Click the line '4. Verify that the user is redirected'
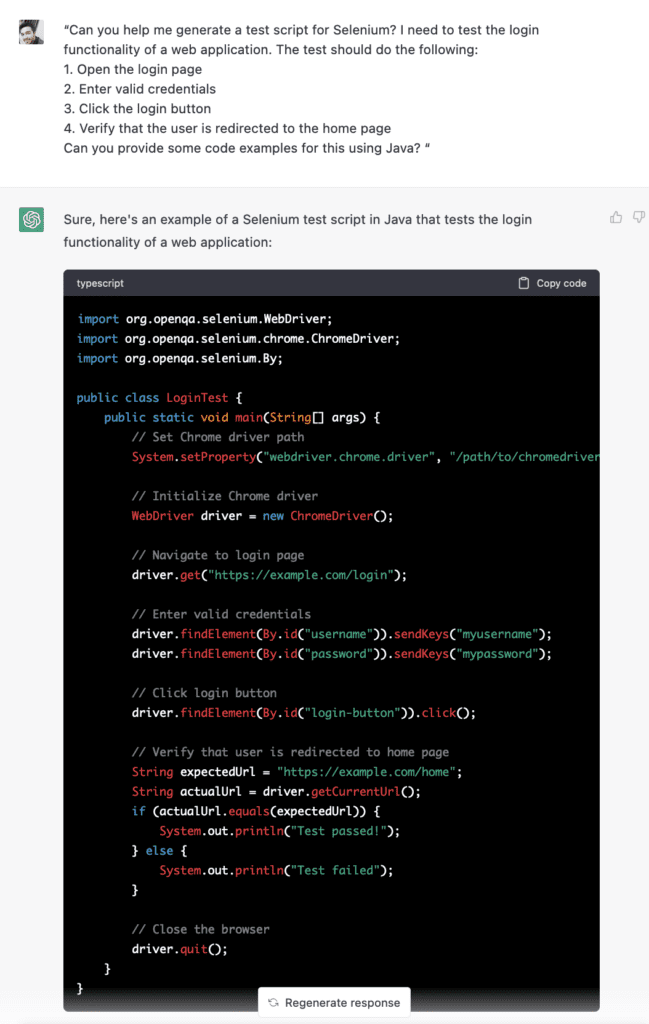The height and width of the screenshot is (1024, 649). pyautogui.click(x=227, y=128)
